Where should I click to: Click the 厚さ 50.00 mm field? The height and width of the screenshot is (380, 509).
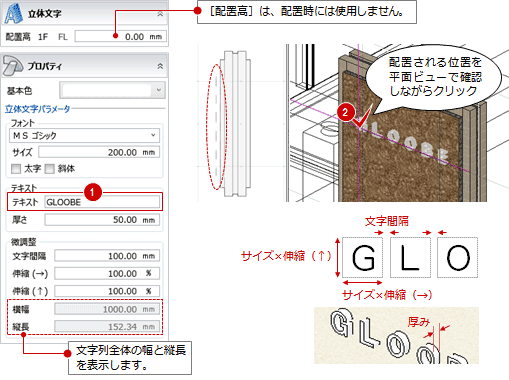click(102, 220)
